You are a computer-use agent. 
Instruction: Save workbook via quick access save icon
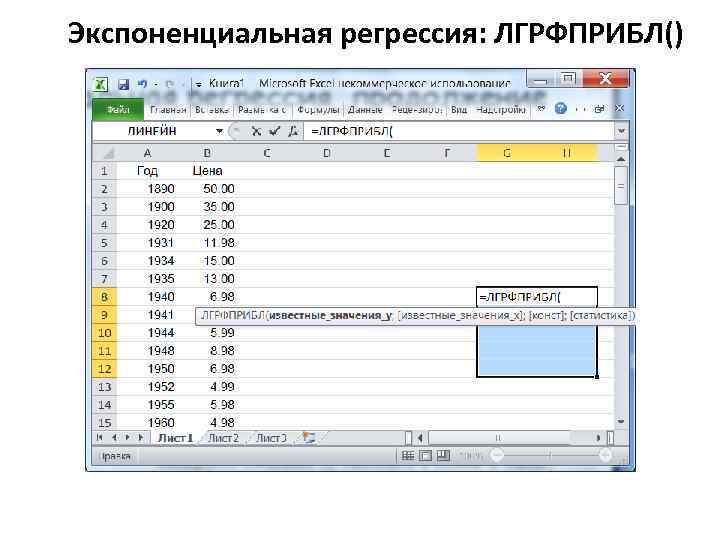pos(124,84)
